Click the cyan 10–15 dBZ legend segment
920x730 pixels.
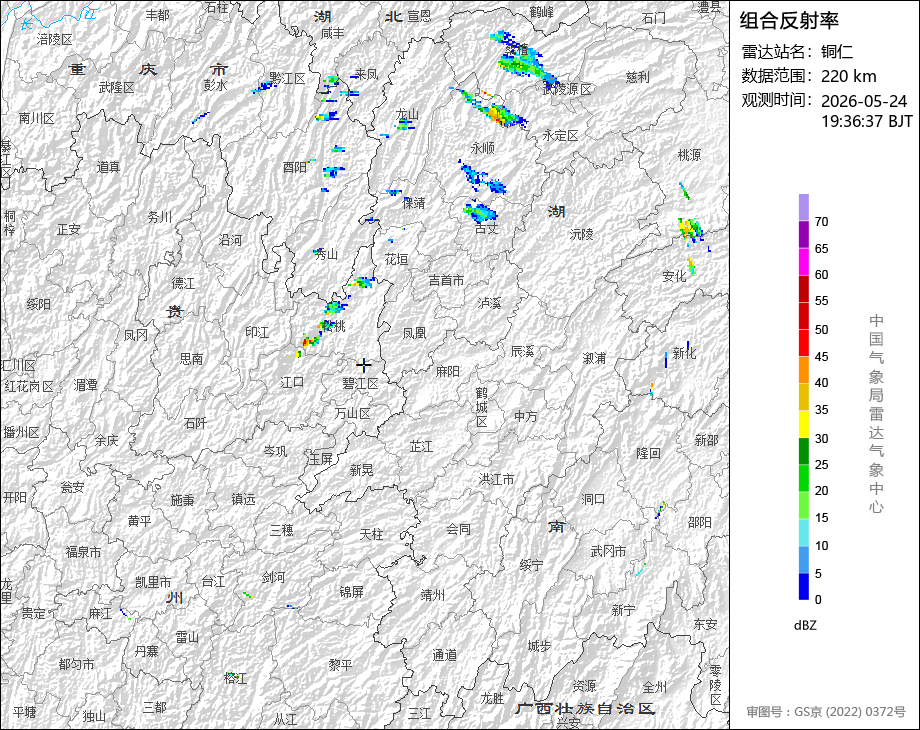(804, 533)
